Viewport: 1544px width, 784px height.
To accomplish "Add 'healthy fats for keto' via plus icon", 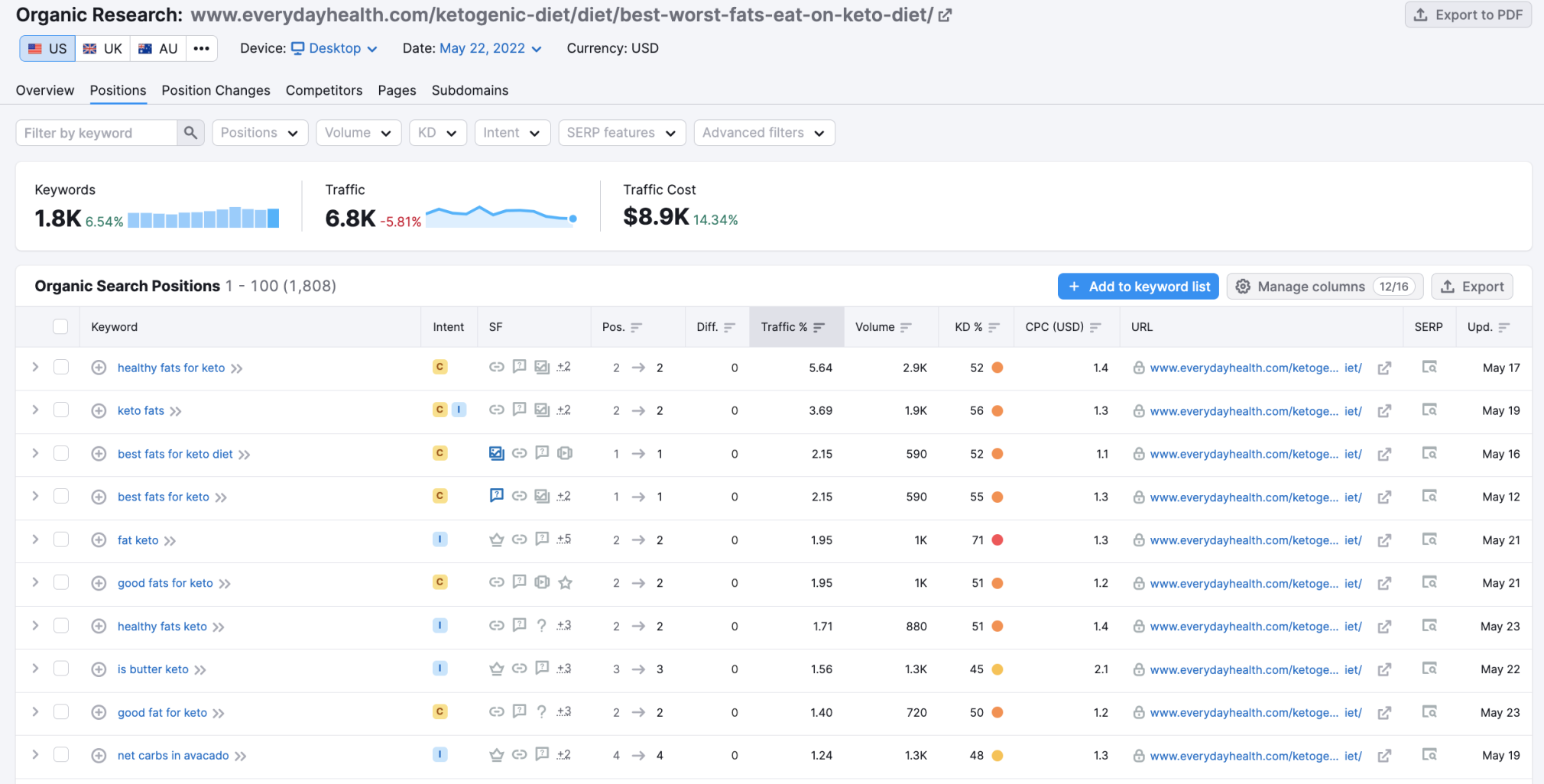I will click(99, 368).
